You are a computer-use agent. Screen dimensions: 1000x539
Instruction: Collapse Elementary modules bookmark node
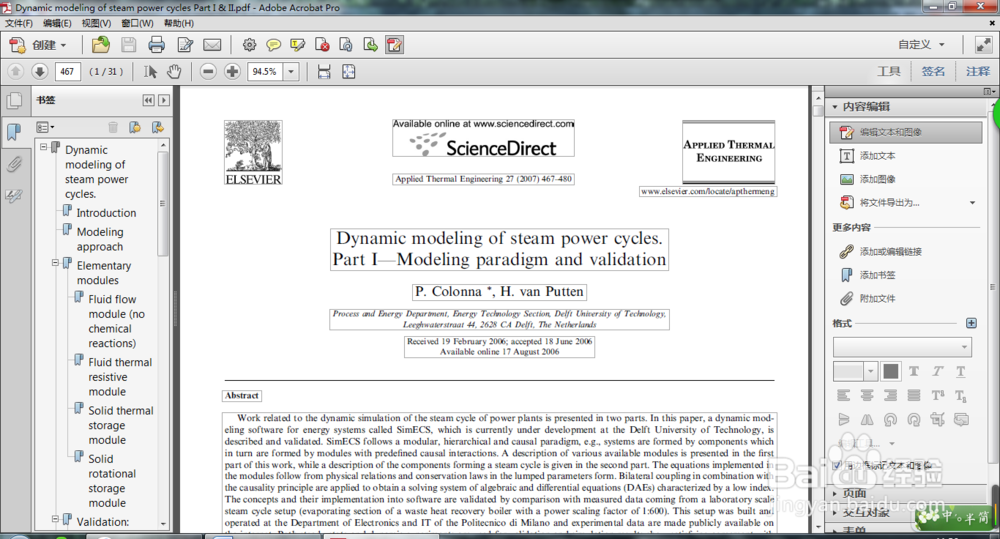click(55, 263)
